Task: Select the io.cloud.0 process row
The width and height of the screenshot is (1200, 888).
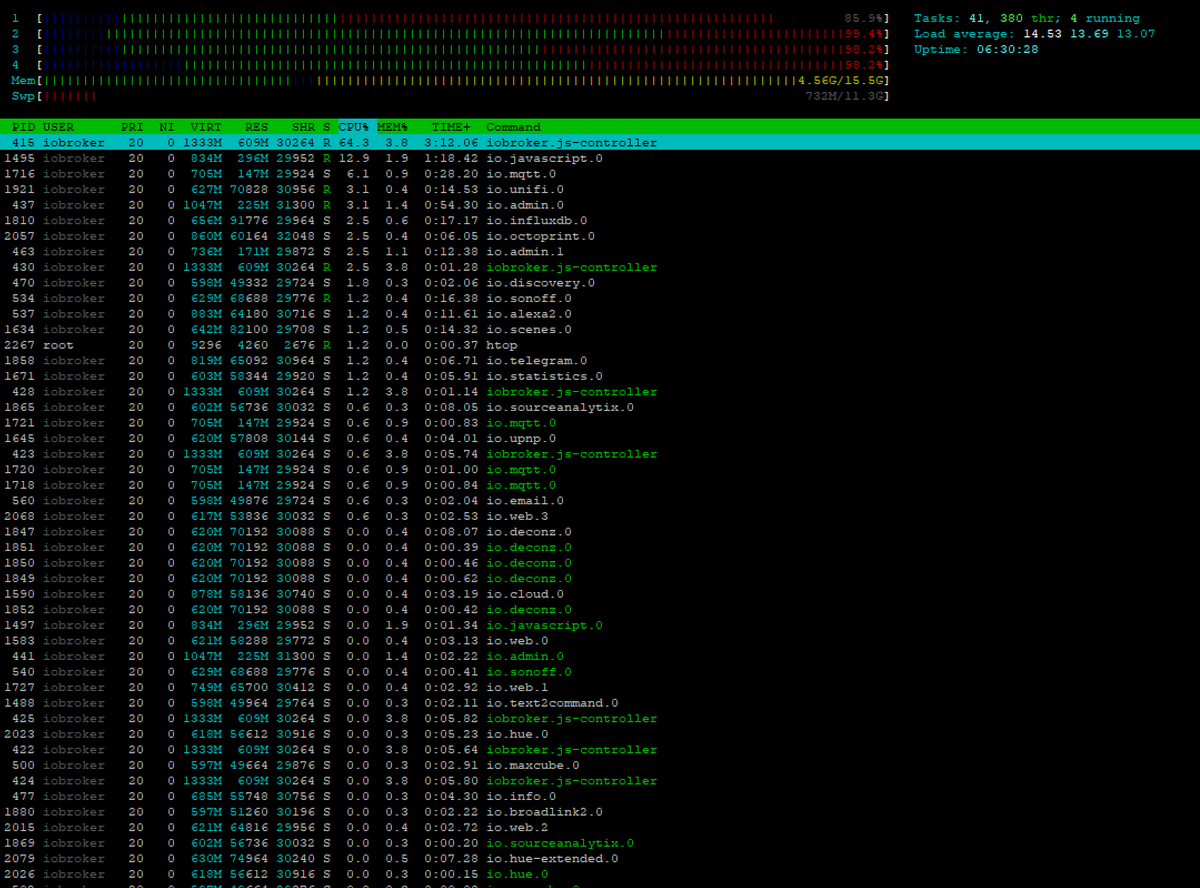Action: tap(600, 594)
